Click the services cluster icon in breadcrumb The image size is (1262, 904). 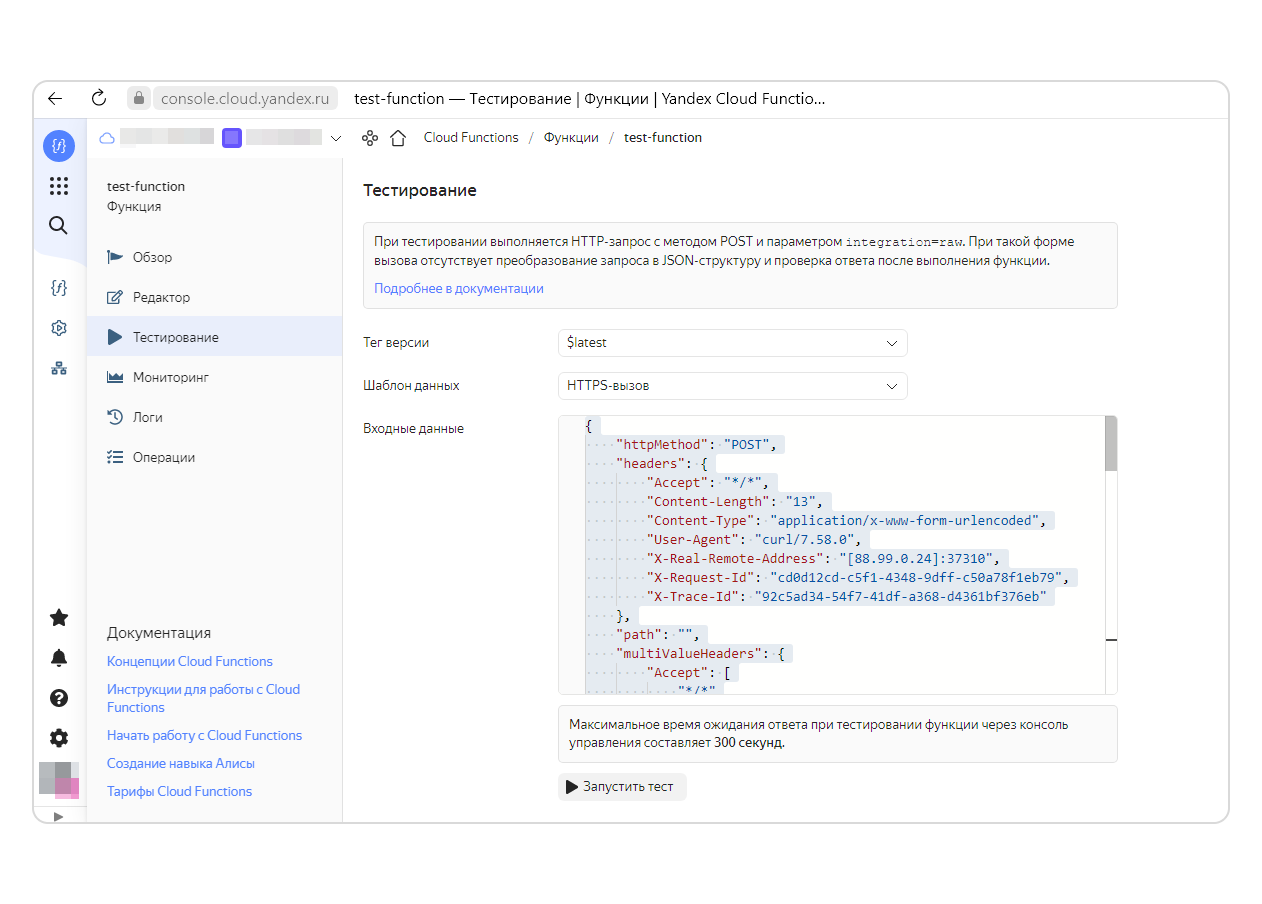tap(369, 138)
